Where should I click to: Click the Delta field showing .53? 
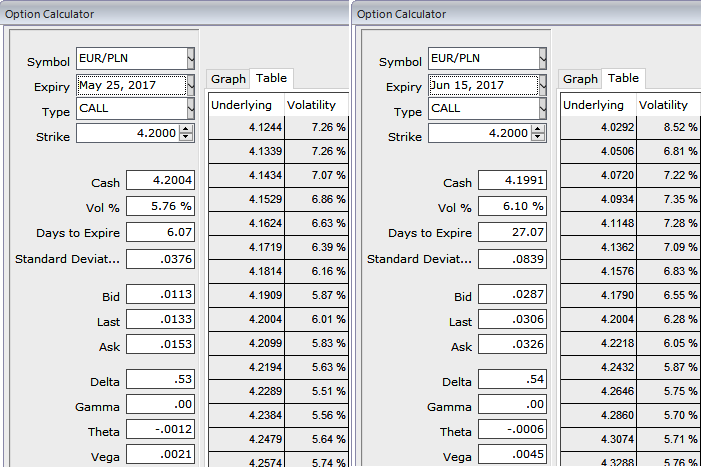point(160,379)
